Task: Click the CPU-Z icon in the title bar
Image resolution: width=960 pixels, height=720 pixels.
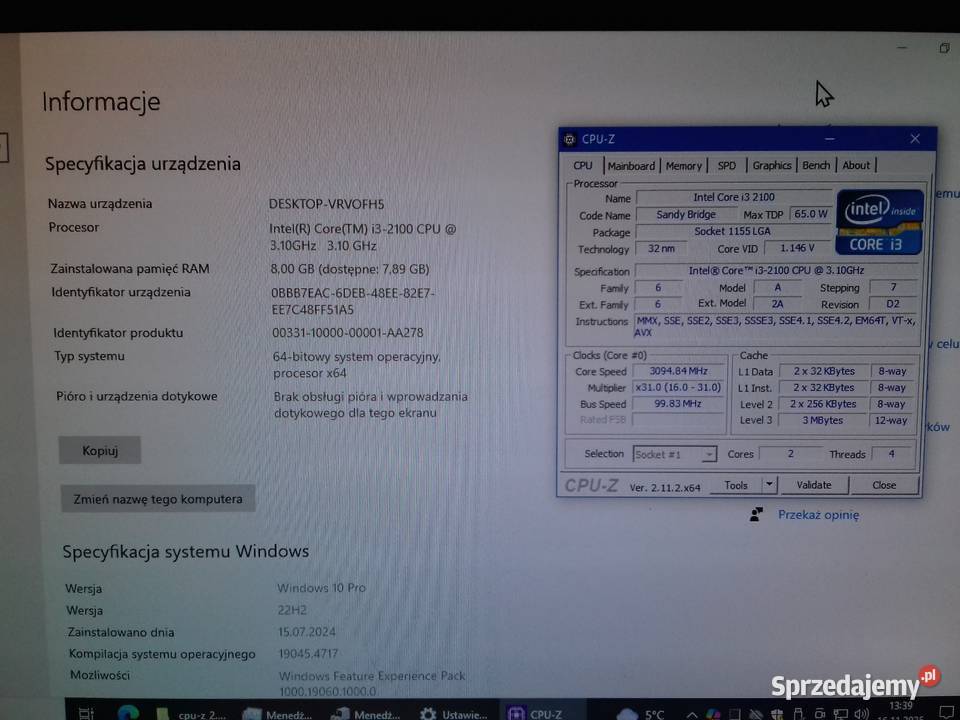Action: click(570, 139)
